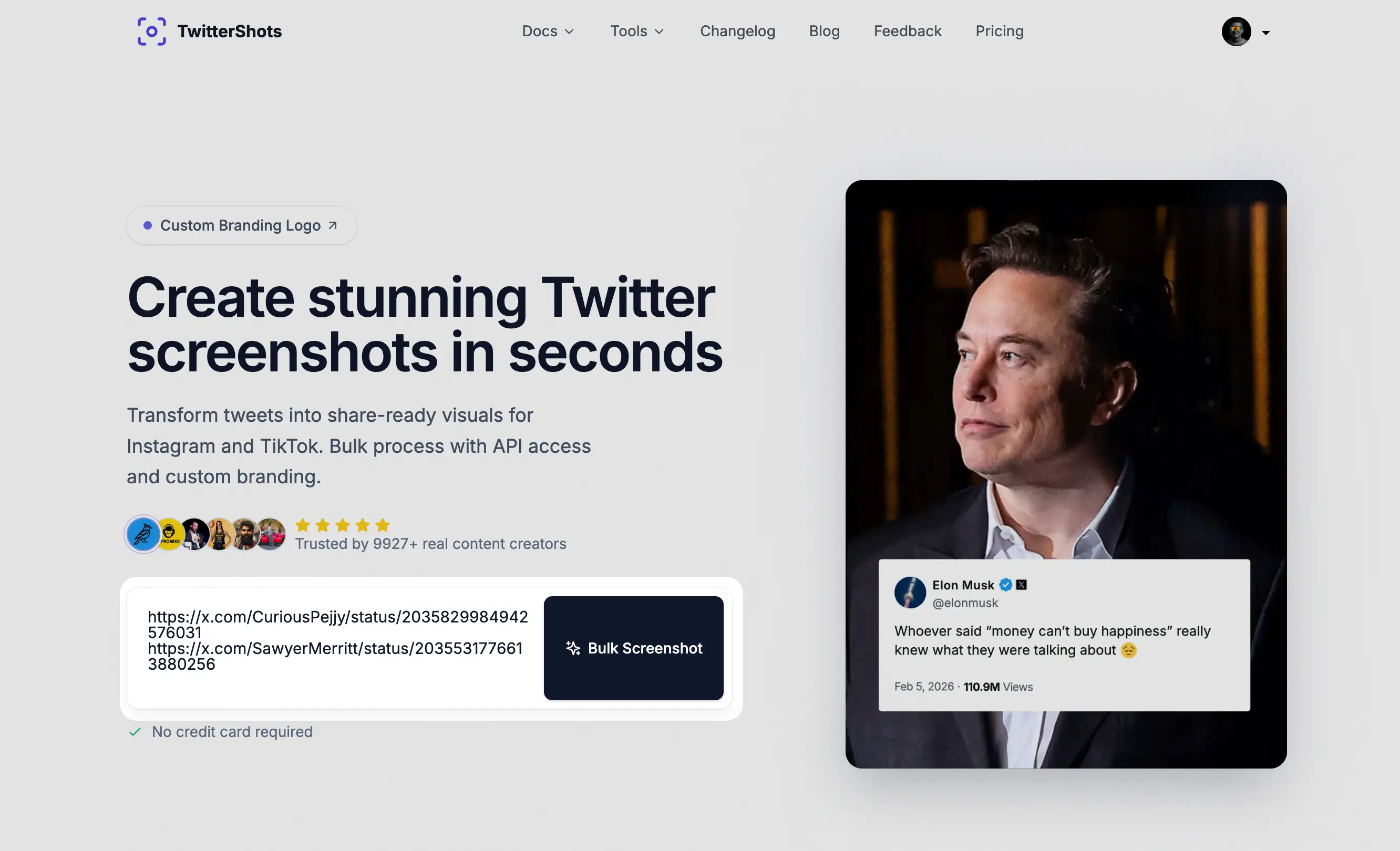Viewport: 1400px width, 851px height.
Task: Click the sparkle icon on Bulk Screenshot
Action: [573, 648]
